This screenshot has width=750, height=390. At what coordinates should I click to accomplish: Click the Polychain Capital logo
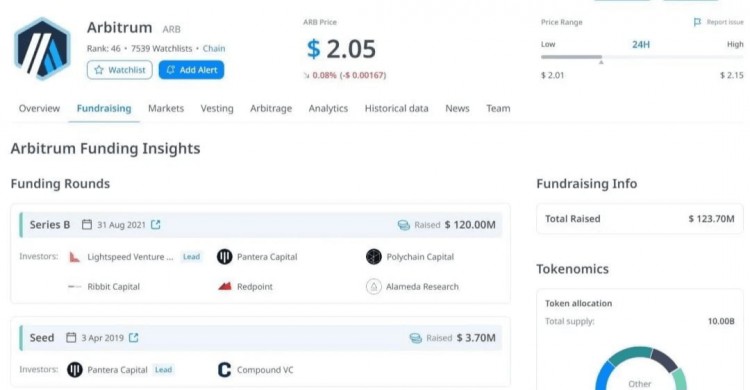[x=374, y=257]
